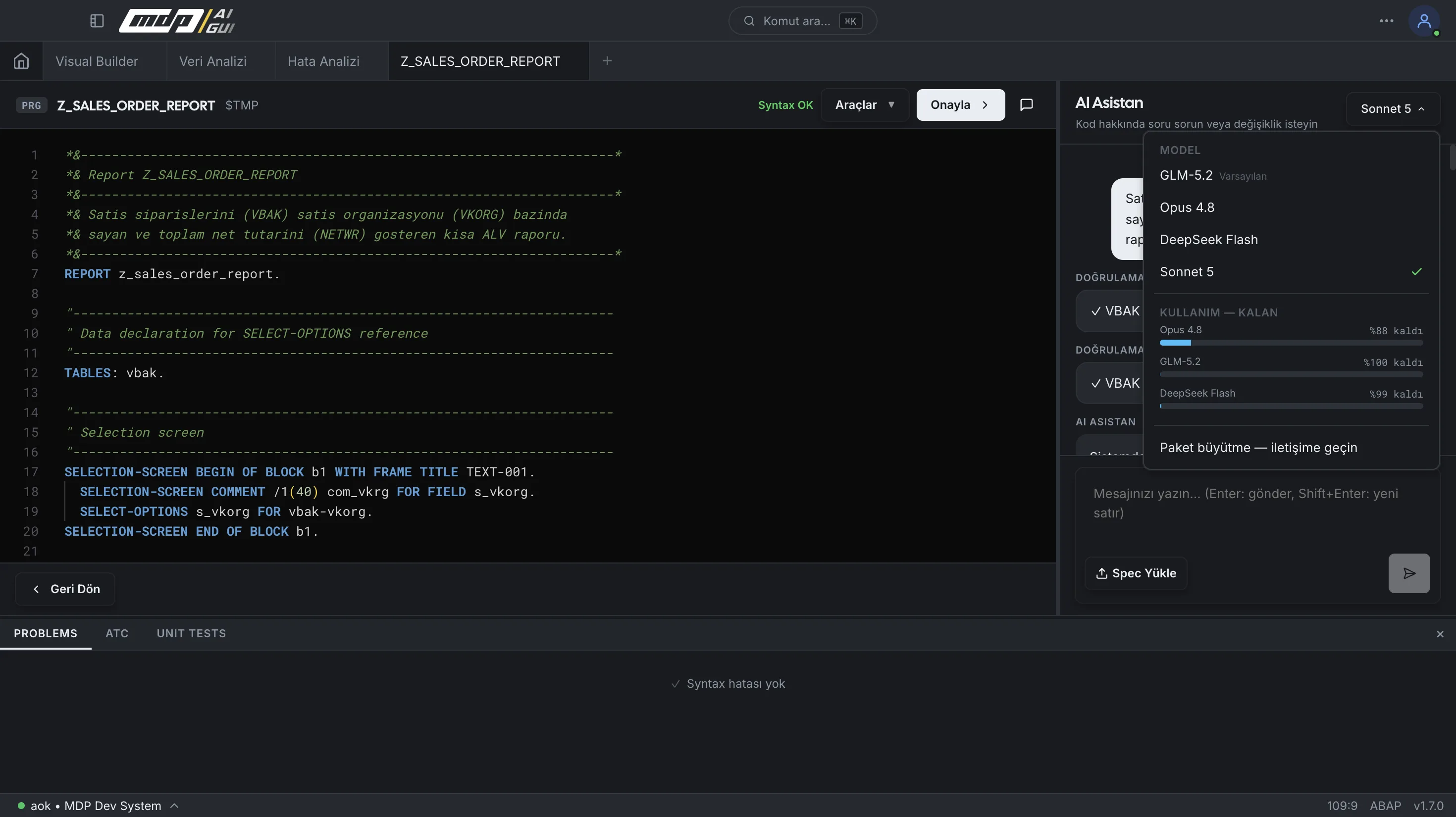The width and height of the screenshot is (1456, 817).
Task: Click the Spec Yükle upload button
Action: (x=1136, y=573)
